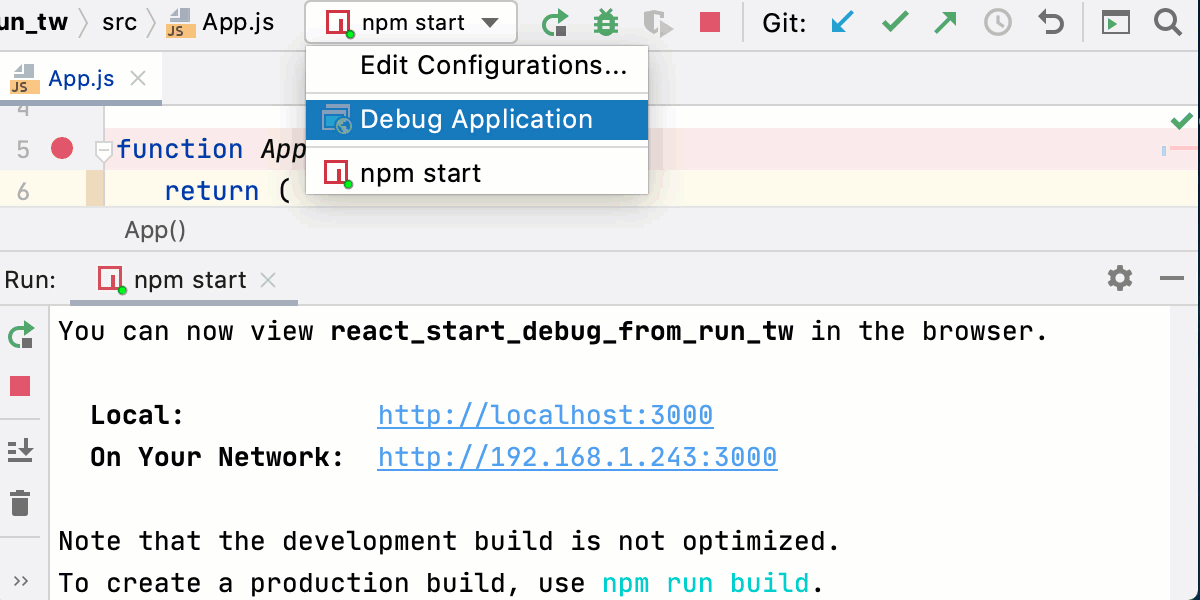Close the App.js editor tab
The height and width of the screenshot is (600, 1200).
138,77
